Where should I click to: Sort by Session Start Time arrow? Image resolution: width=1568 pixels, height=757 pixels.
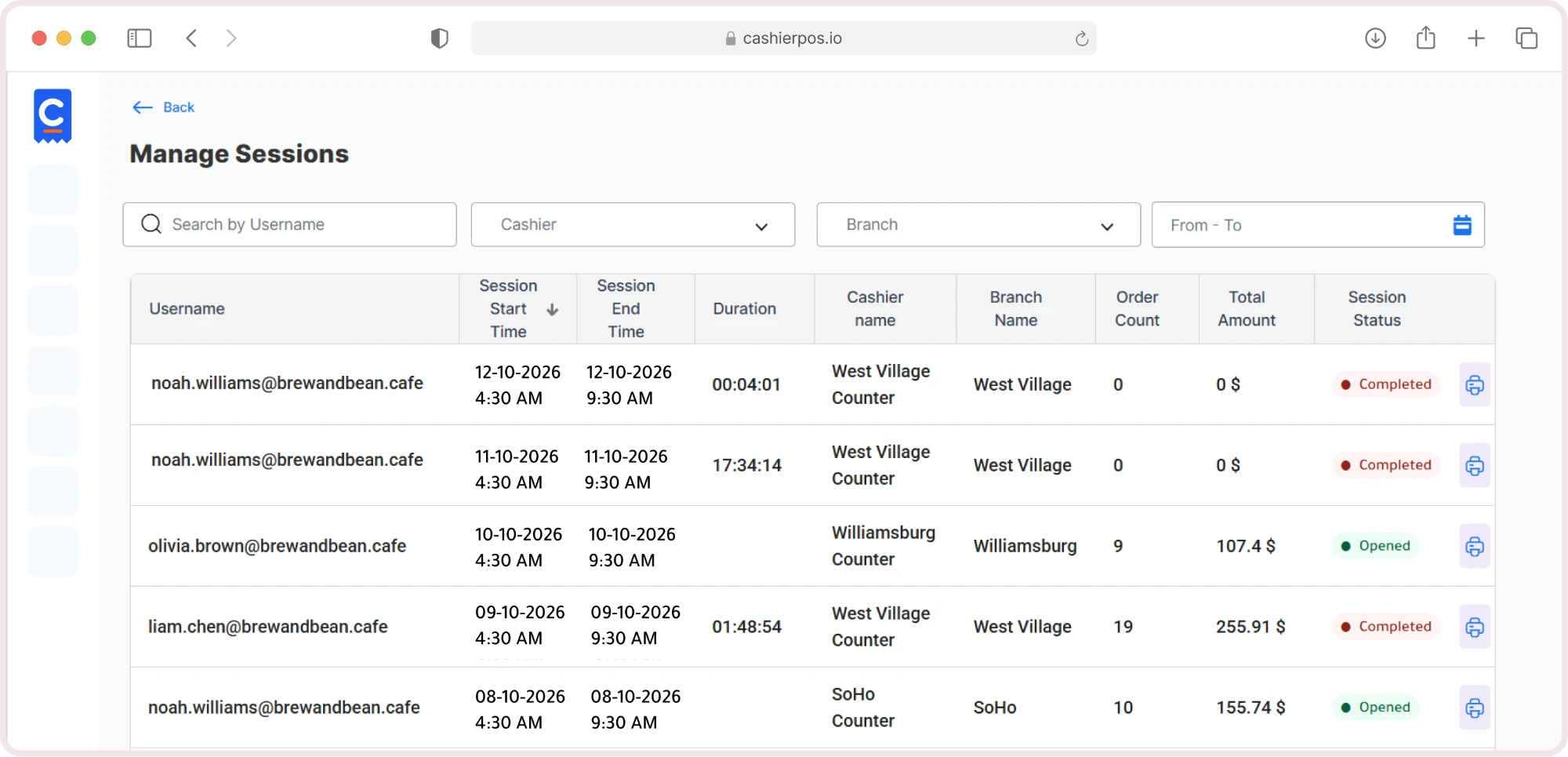pyautogui.click(x=552, y=309)
